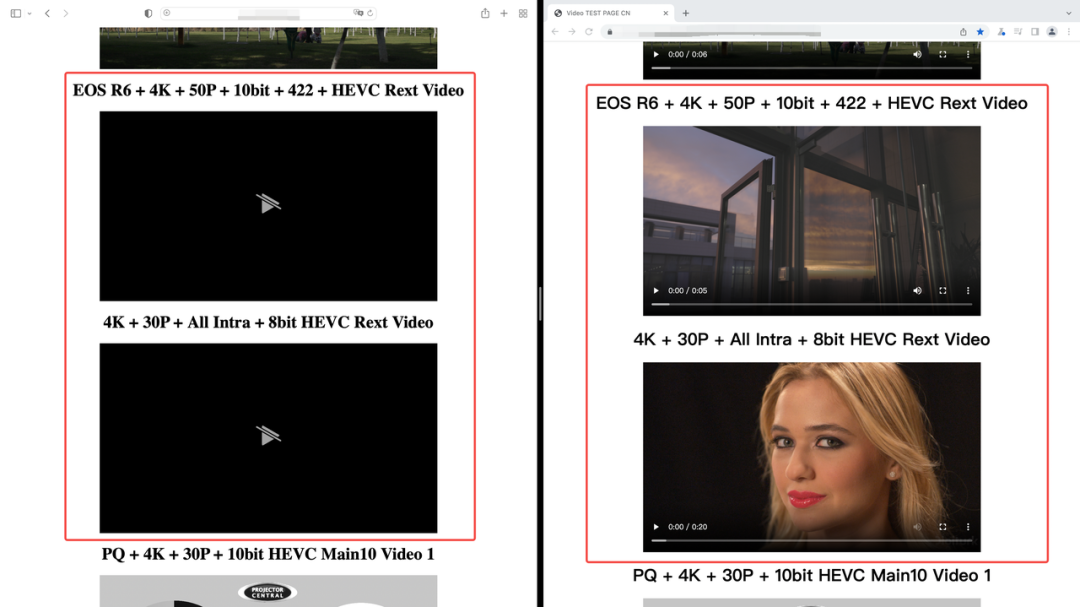Click Safari translate icon in address bar
Image resolution: width=1080 pixels, height=607 pixels.
358,13
